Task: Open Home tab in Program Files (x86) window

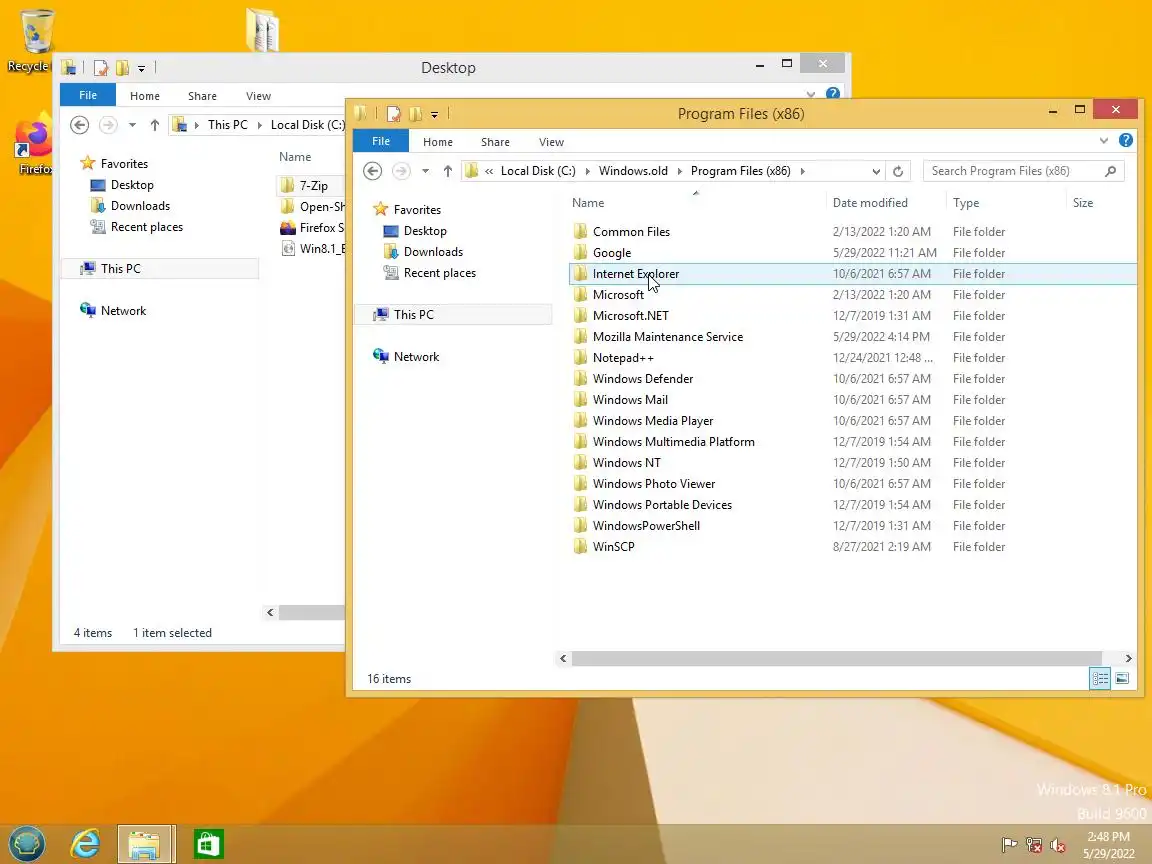Action: (x=438, y=142)
